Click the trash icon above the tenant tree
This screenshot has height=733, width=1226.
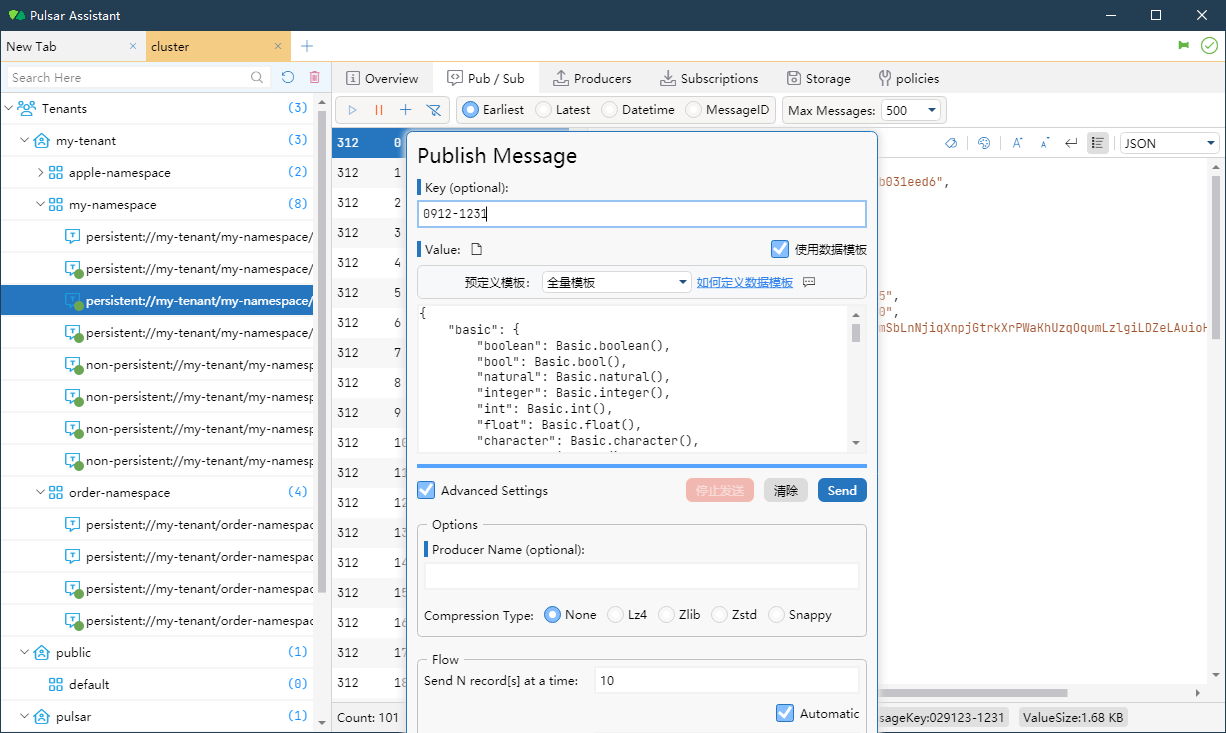click(315, 77)
